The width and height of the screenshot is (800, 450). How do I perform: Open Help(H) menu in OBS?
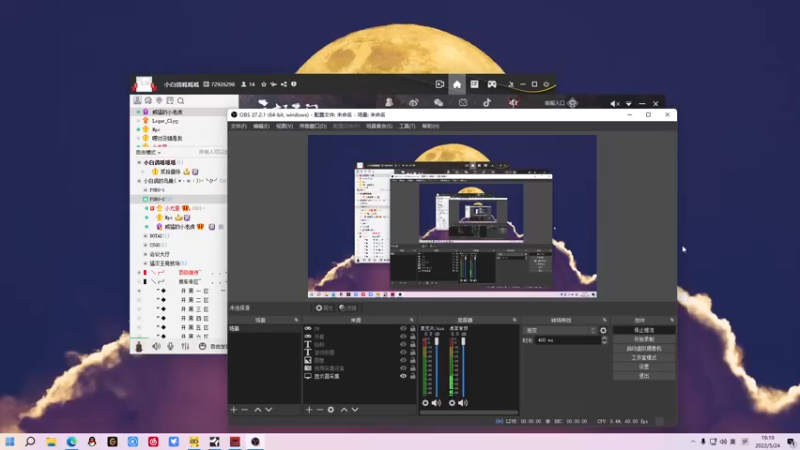[430, 126]
